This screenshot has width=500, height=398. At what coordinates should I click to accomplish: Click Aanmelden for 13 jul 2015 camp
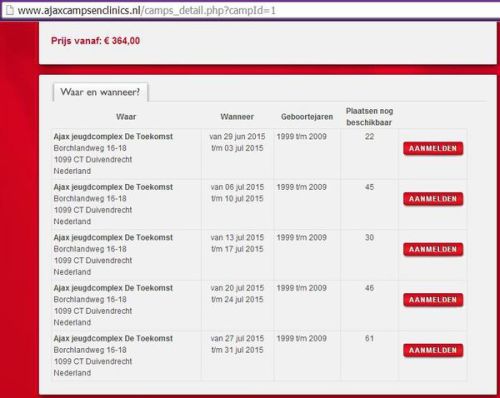[x=433, y=250]
